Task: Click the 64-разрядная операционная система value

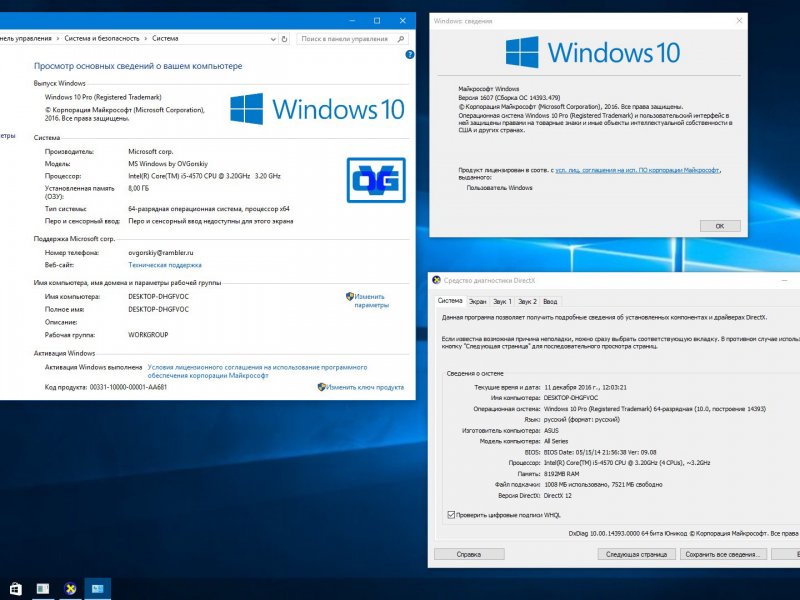Action: click(209, 209)
